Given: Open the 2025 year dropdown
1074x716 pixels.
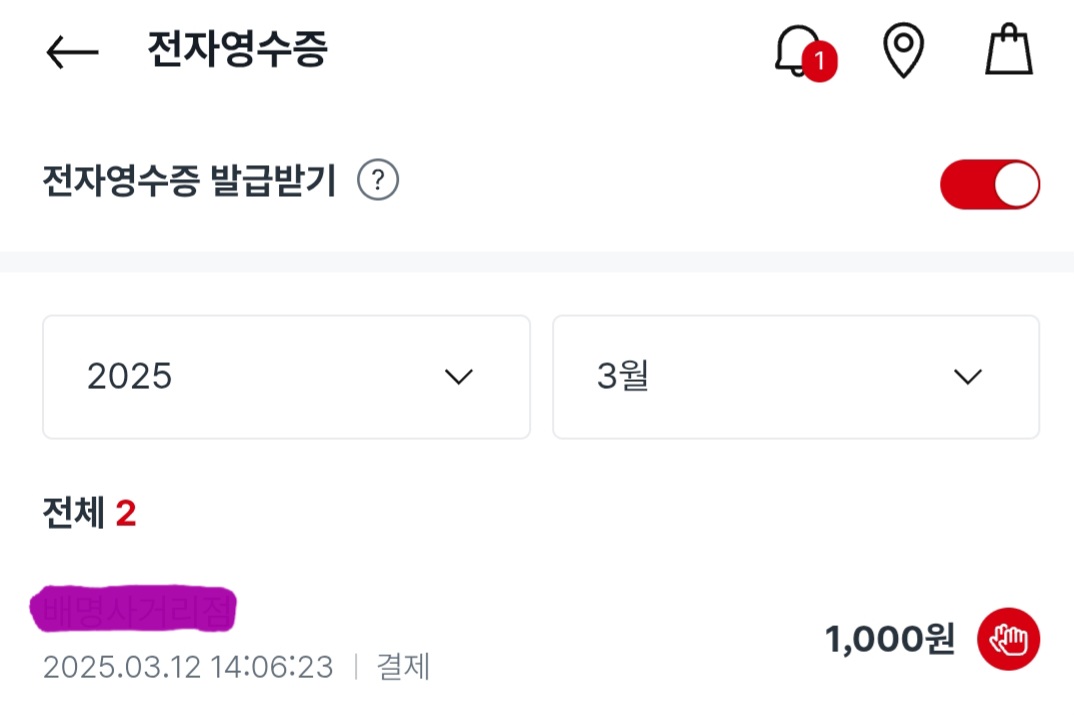Looking at the screenshot, I should point(286,377).
